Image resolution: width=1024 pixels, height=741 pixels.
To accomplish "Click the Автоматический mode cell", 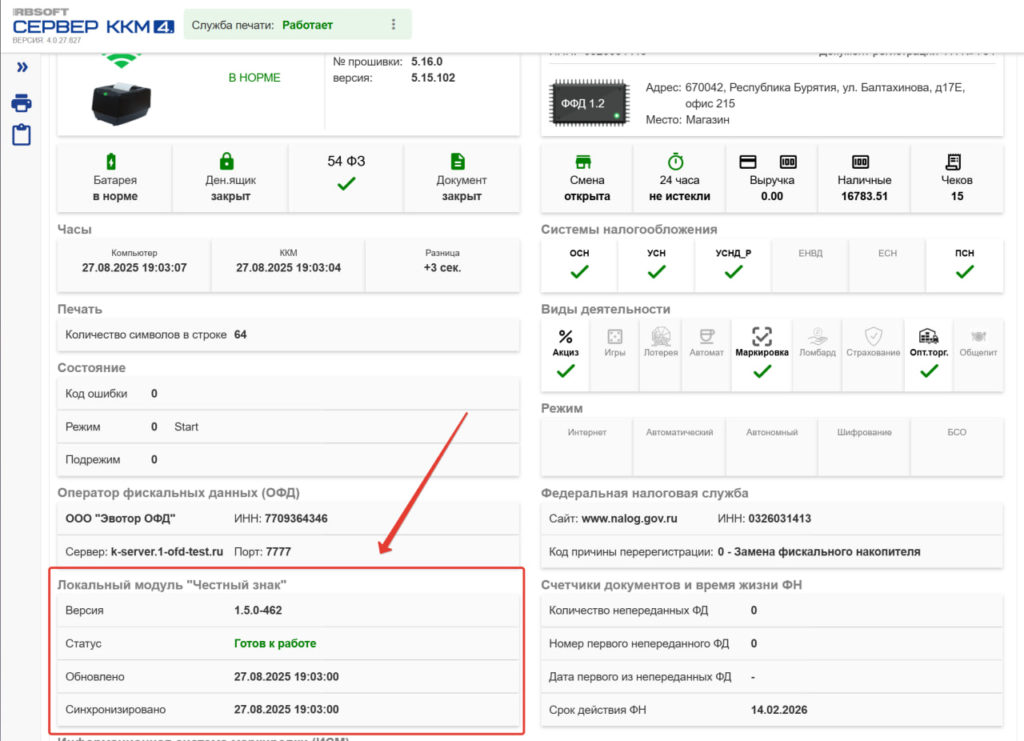I will pyautogui.click(x=679, y=447).
